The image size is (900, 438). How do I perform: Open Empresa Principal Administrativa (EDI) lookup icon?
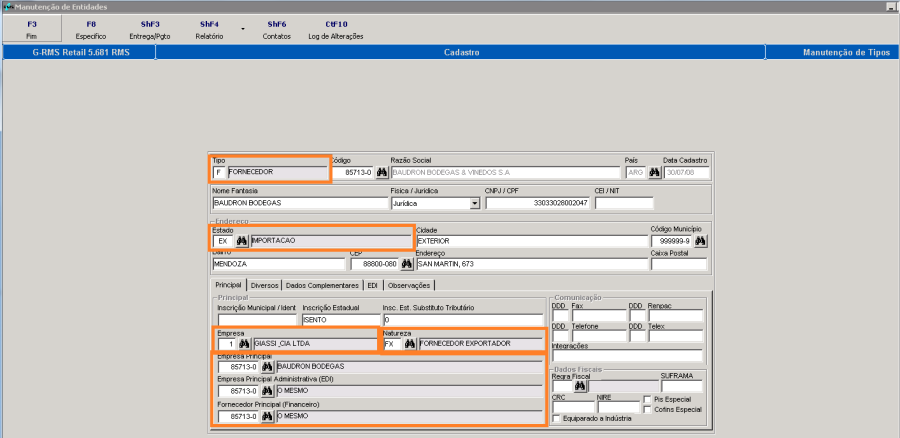pos(267,391)
